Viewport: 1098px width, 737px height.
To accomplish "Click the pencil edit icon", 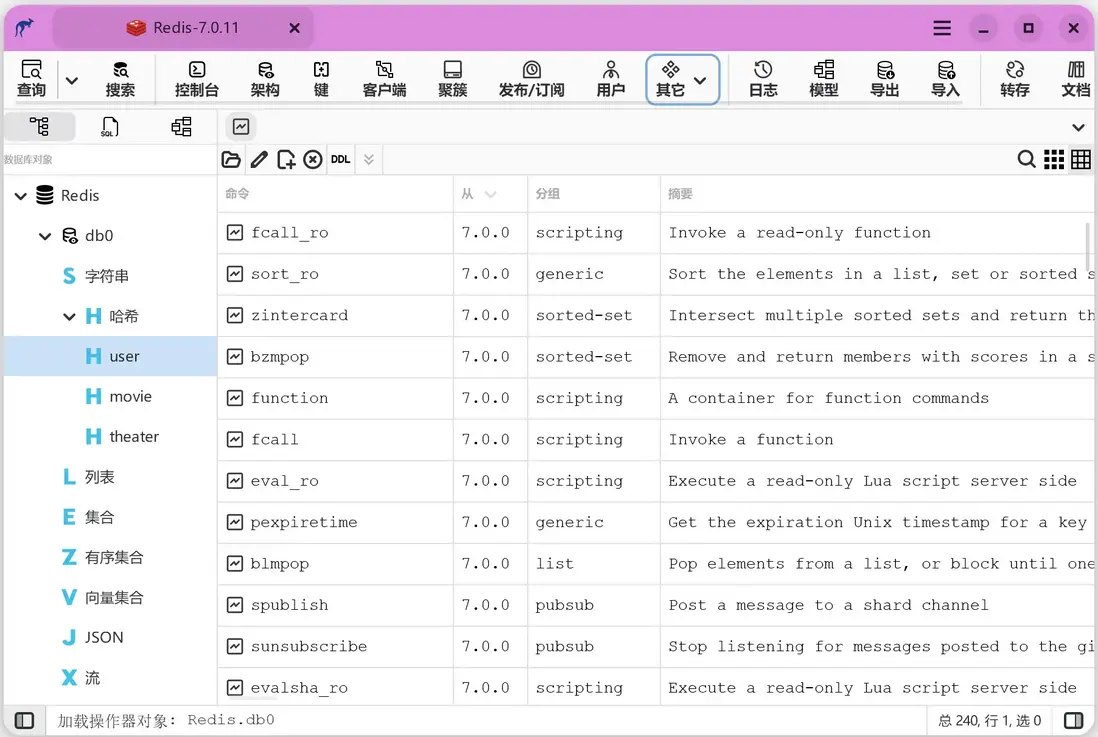I will [259, 160].
